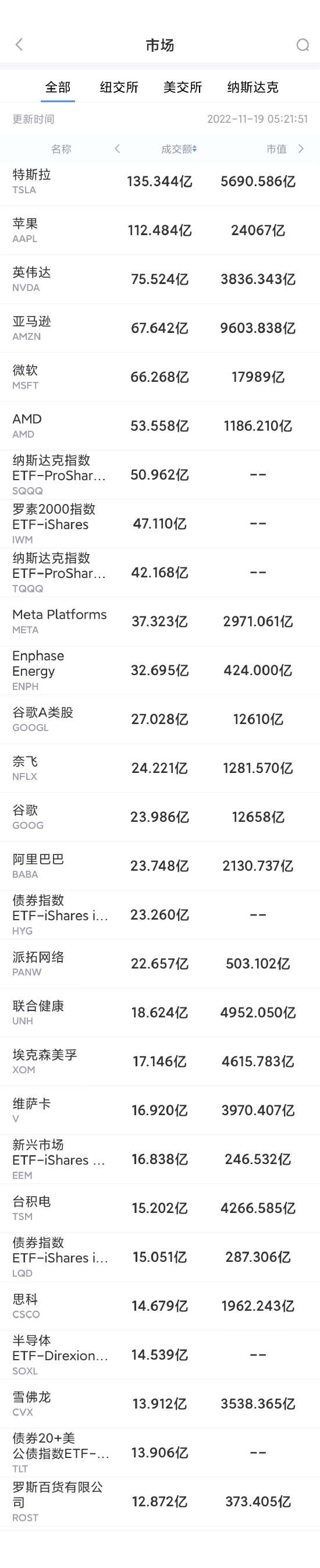Click the left chevron beside 名称 header
This screenshot has width=320, height=1568.
[117, 148]
